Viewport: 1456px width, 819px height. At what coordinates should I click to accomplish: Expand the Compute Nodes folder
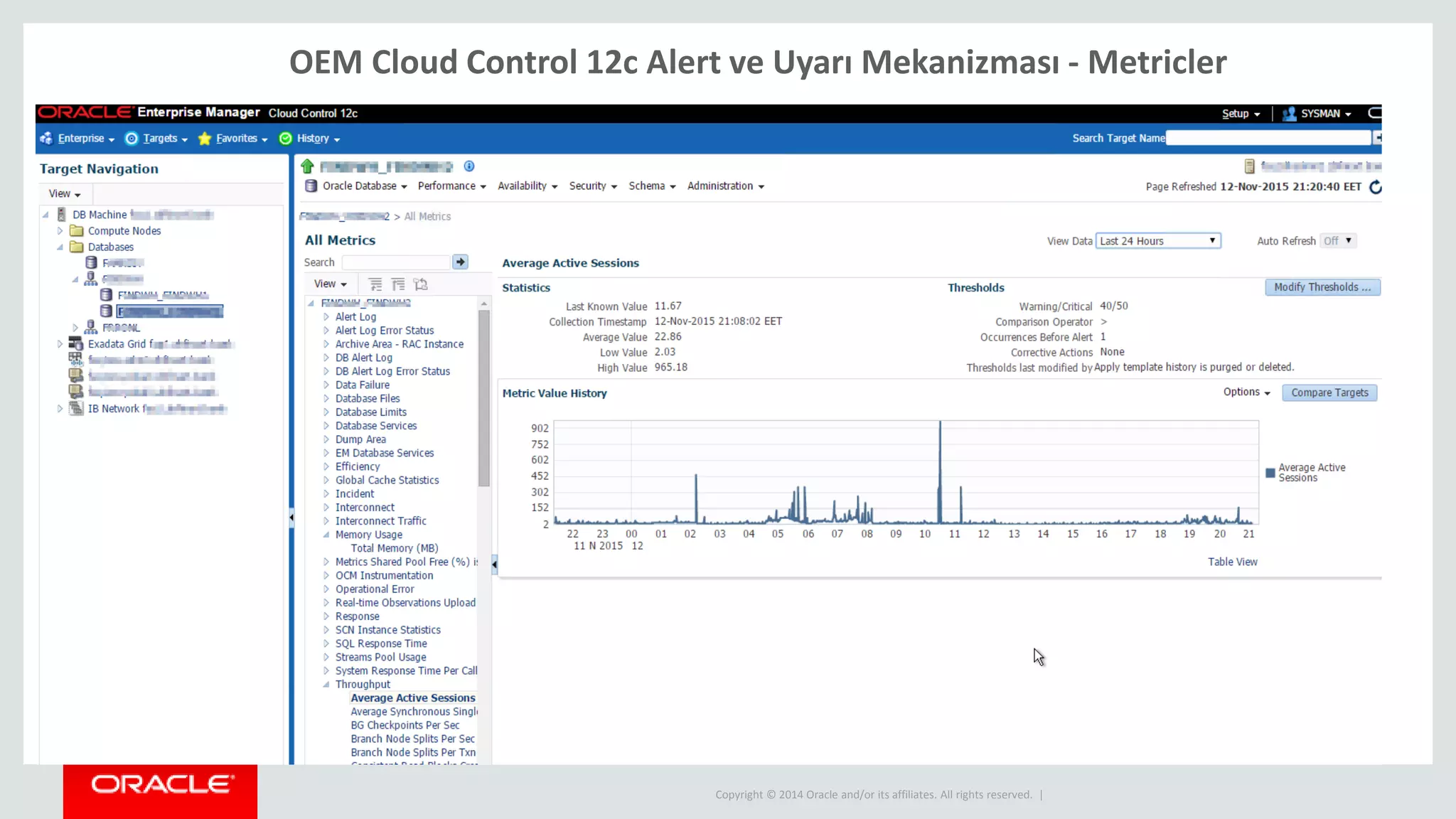(60, 231)
